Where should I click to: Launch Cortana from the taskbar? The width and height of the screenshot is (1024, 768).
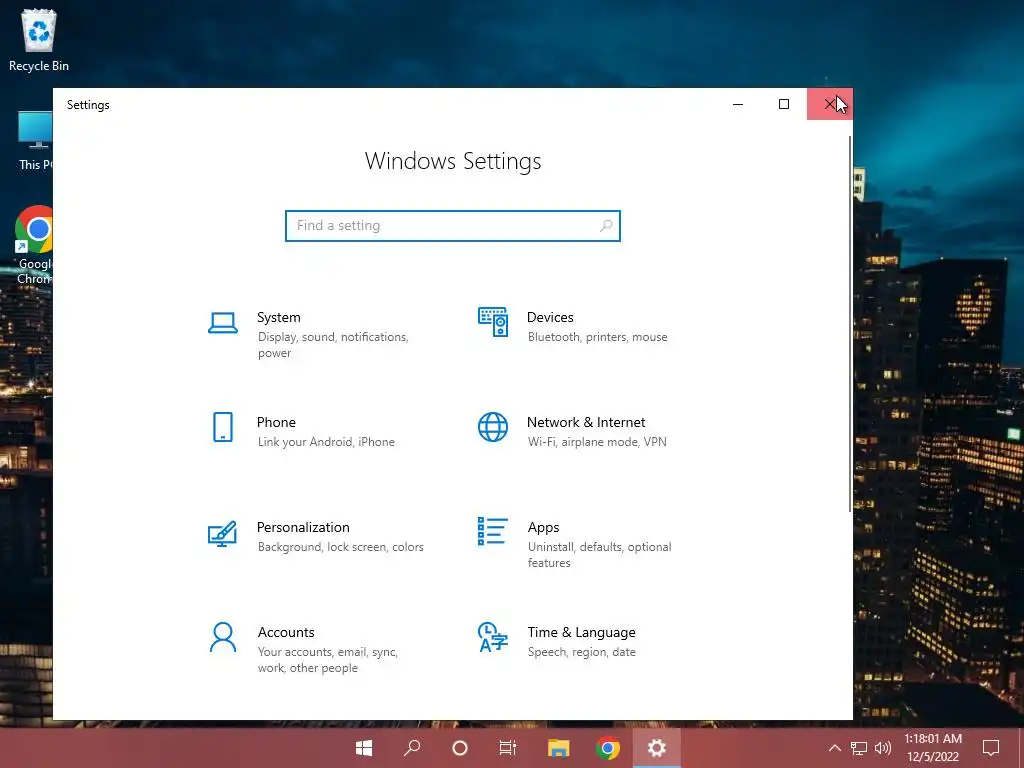[x=460, y=748]
